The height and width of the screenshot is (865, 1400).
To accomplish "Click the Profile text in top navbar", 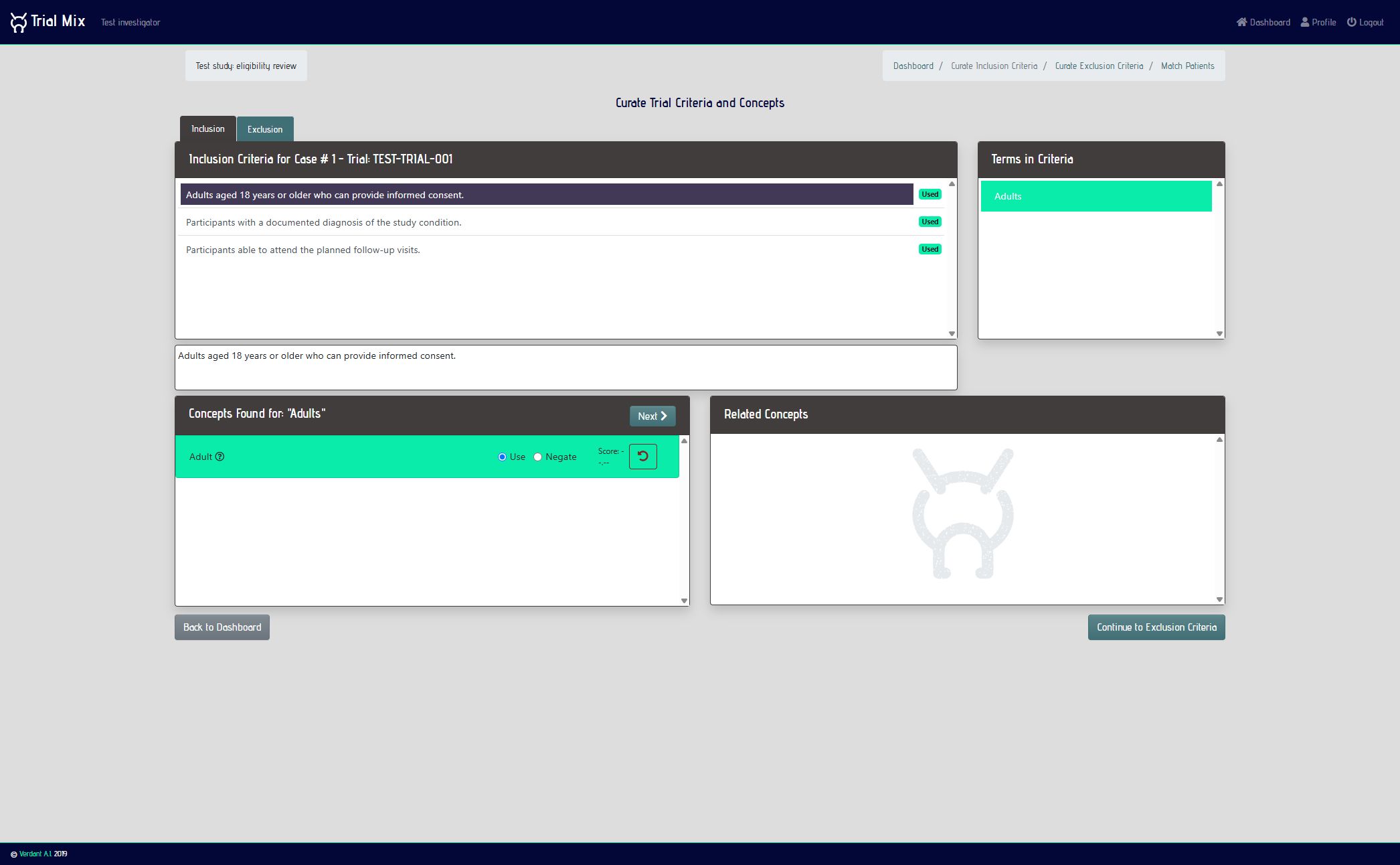I will pyautogui.click(x=1324, y=22).
